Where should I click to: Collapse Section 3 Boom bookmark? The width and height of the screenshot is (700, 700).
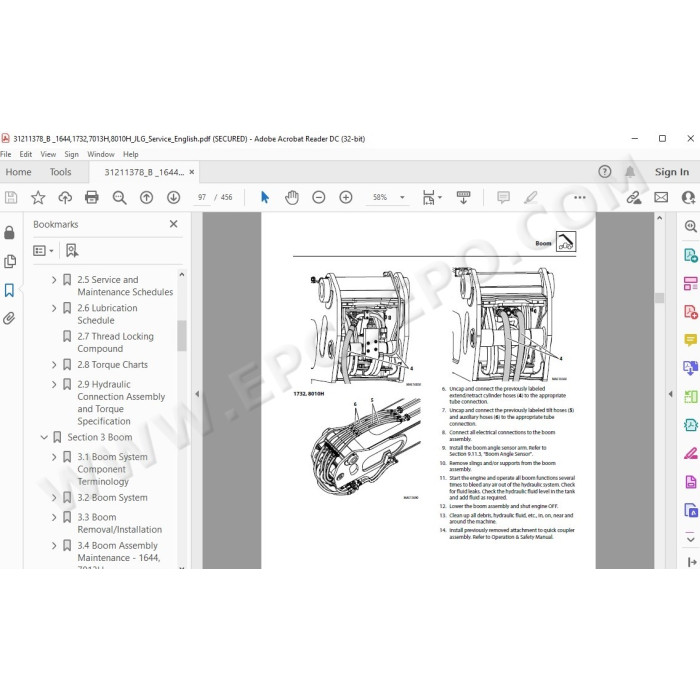(44, 437)
